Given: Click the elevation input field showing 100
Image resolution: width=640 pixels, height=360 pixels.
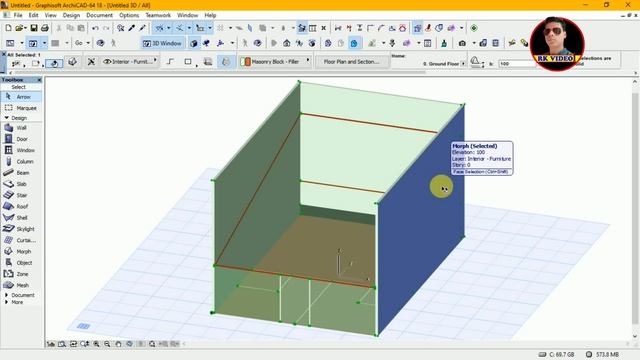Looking at the screenshot, I should [x=516, y=64].
